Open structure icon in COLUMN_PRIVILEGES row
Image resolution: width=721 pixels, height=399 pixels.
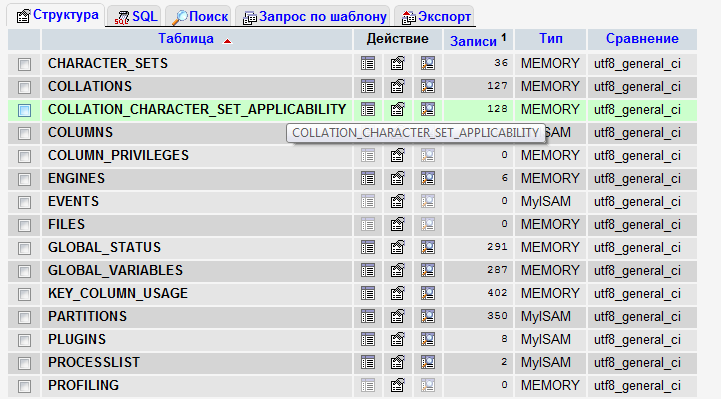(398, 155)
